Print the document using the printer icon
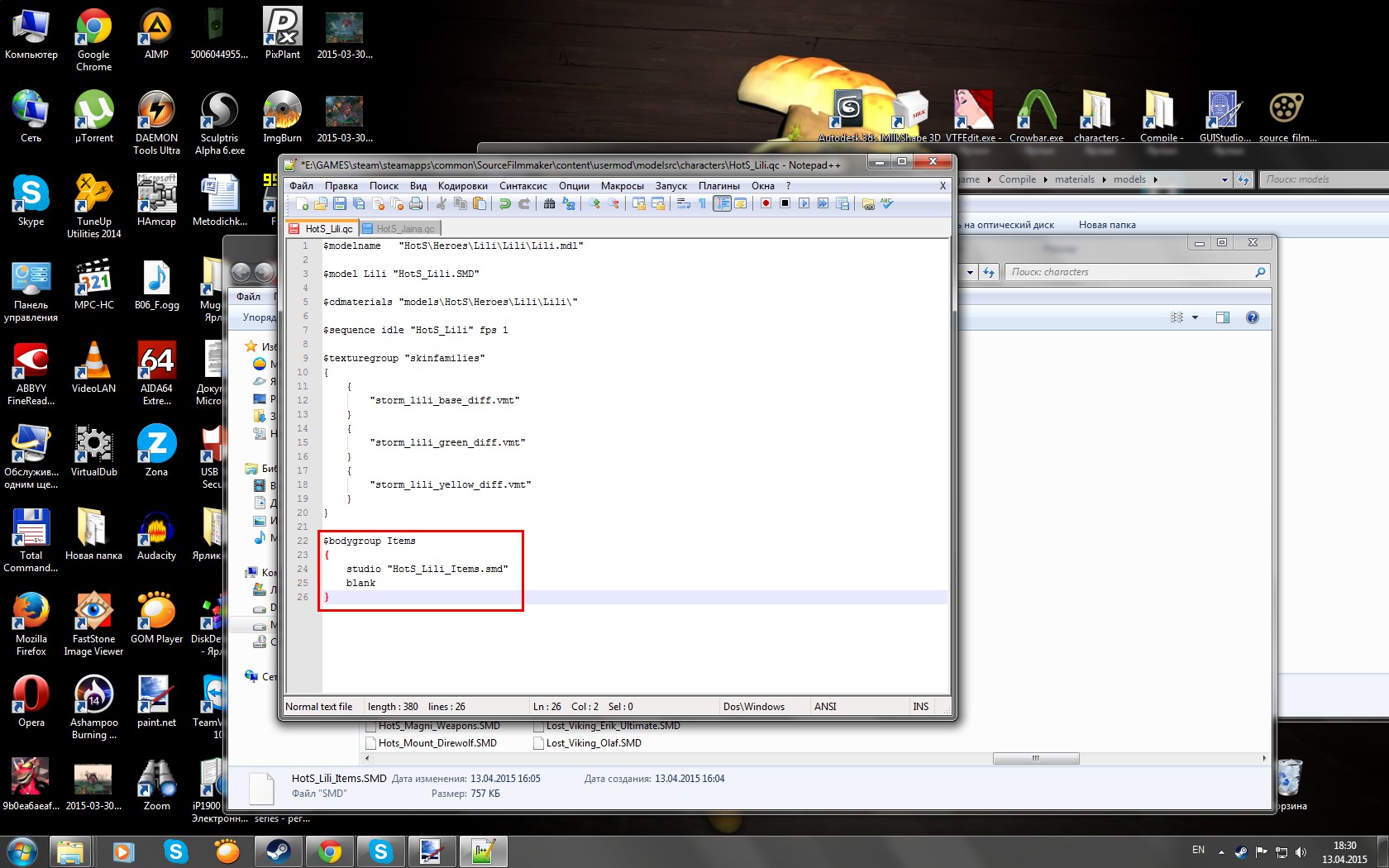The width and height of the screenshot is (1389, 868). point(416,204)
